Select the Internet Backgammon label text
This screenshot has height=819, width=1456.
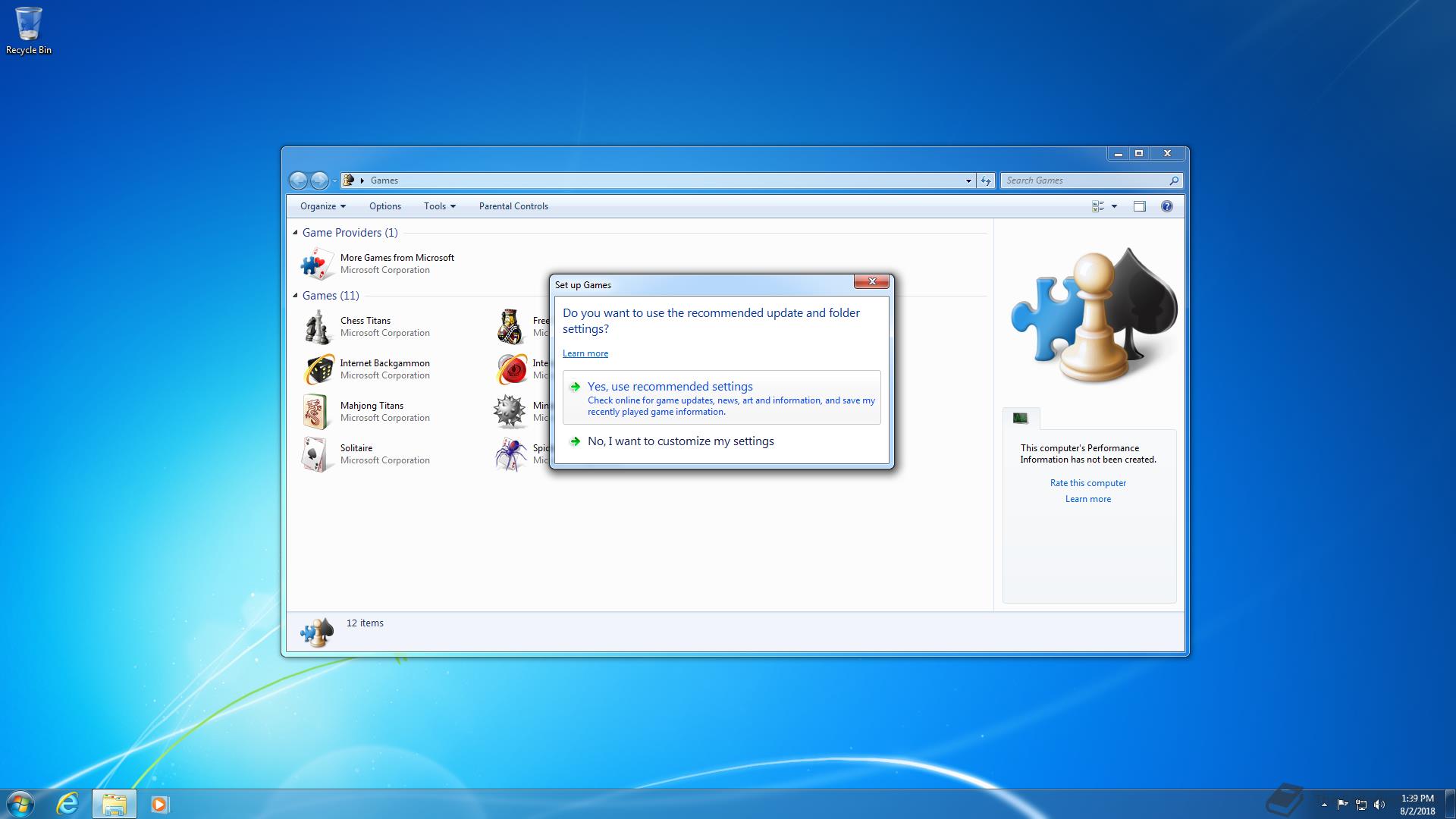[x=384, y=363]
